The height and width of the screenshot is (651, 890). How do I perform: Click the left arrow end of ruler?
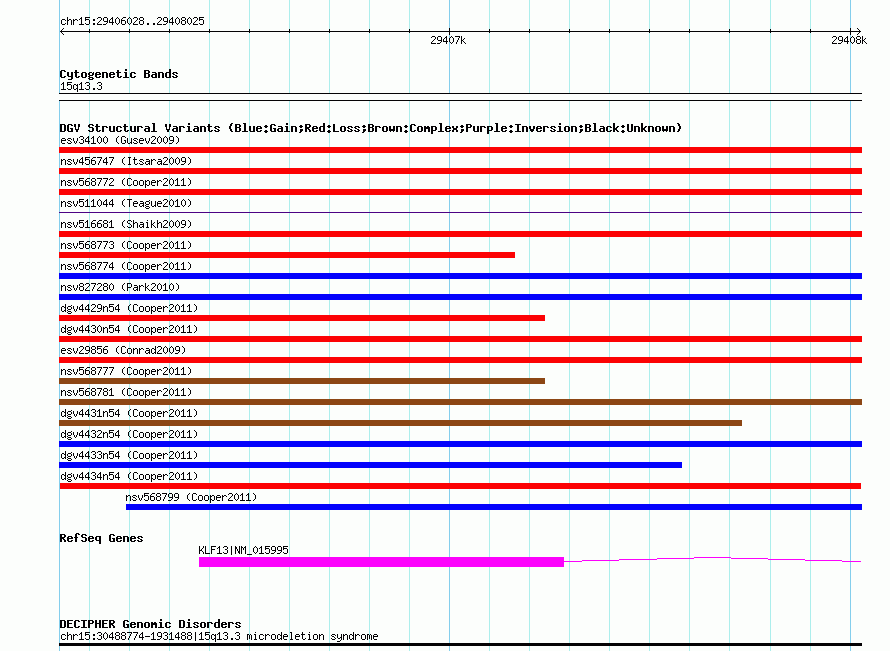pyautogui.click(x=62, y=31)
